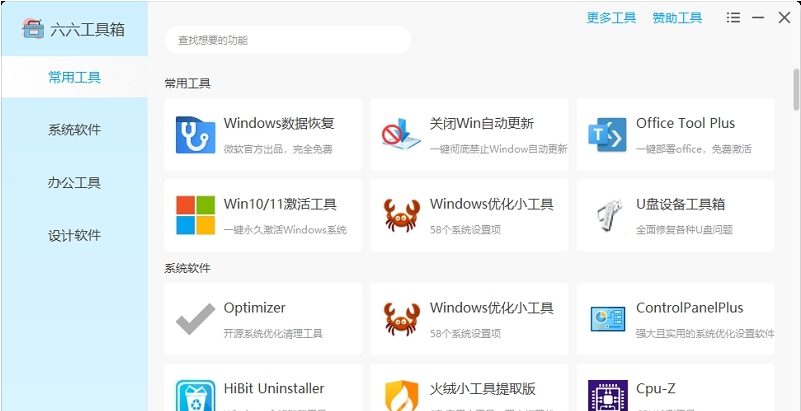The height and width of the screenshot is (411, 801).
Task: Open the ControlPanelPlus monitor icon
Action: tap(607, 319)
